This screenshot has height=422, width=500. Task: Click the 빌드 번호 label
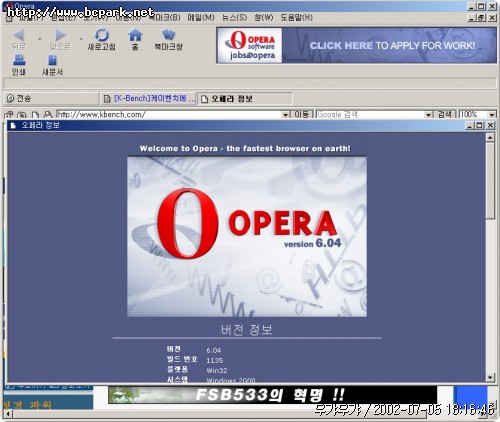coord(182,359)
